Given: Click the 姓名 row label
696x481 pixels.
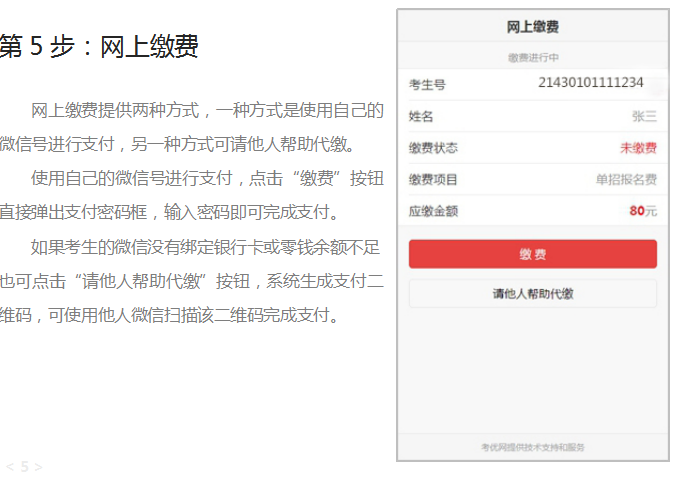Looking at the screenshot, I should (421, 117).
